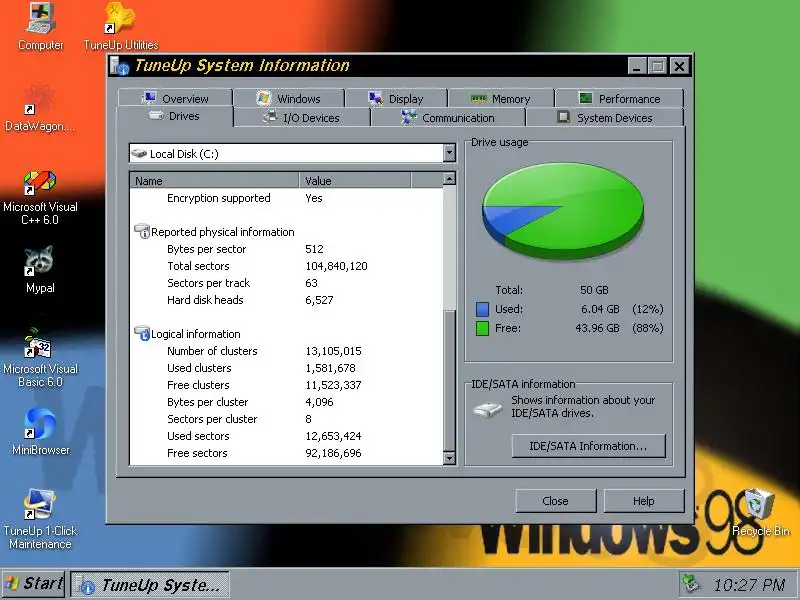Select the Sectors per track row

click(x=287, y=283)
